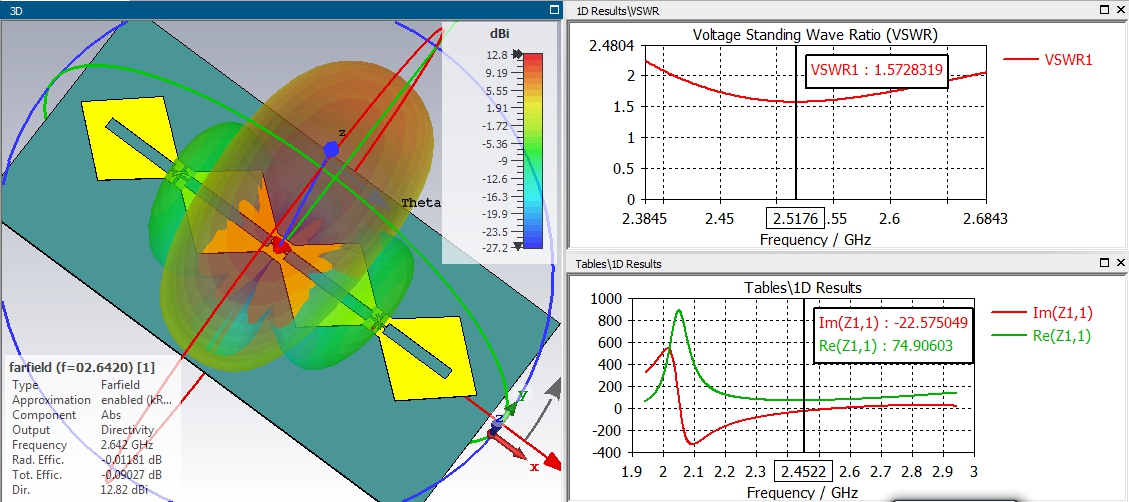Click the farfield (f=02.6420) [1] heading

pos(81,367)
